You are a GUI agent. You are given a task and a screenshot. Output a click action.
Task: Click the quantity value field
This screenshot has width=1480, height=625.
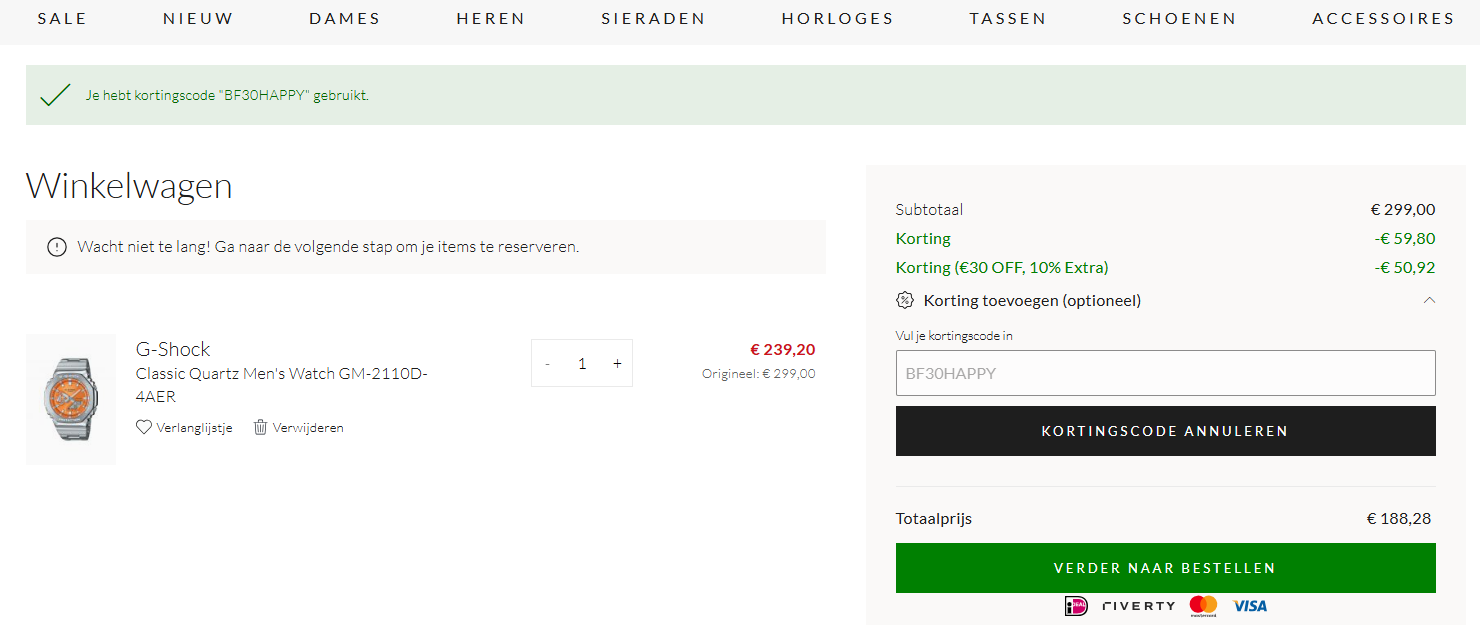pos(582,364)
